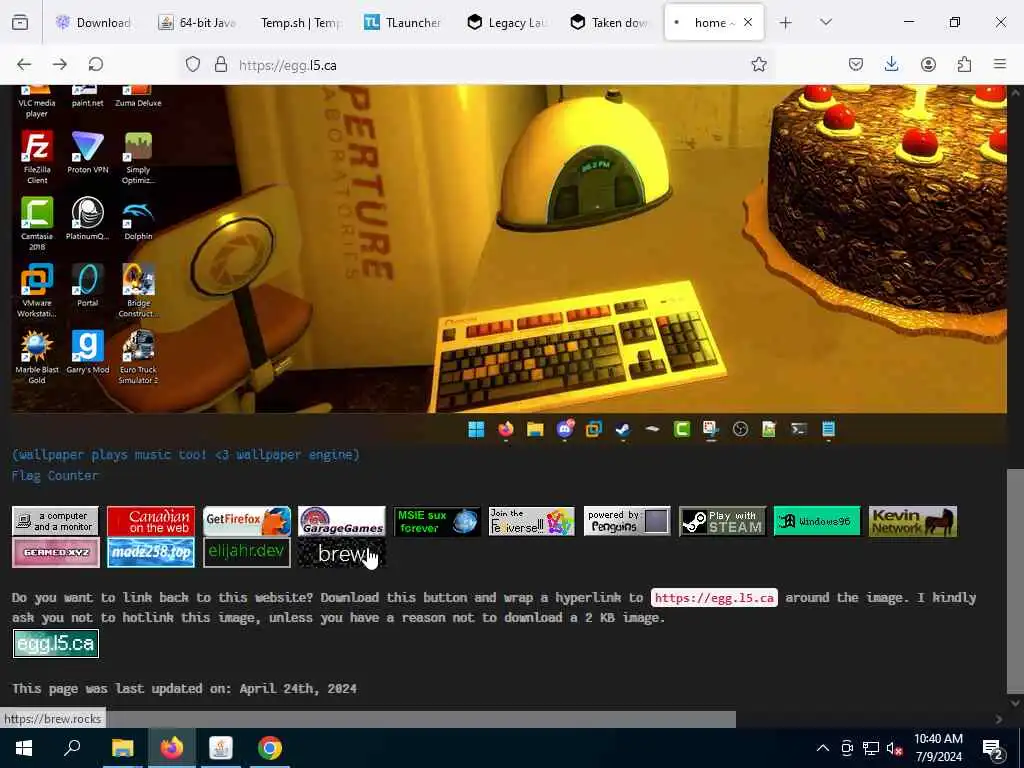1024x768 pixels.
Task: Click the Play with Steam badge
Action: point(722,521)
